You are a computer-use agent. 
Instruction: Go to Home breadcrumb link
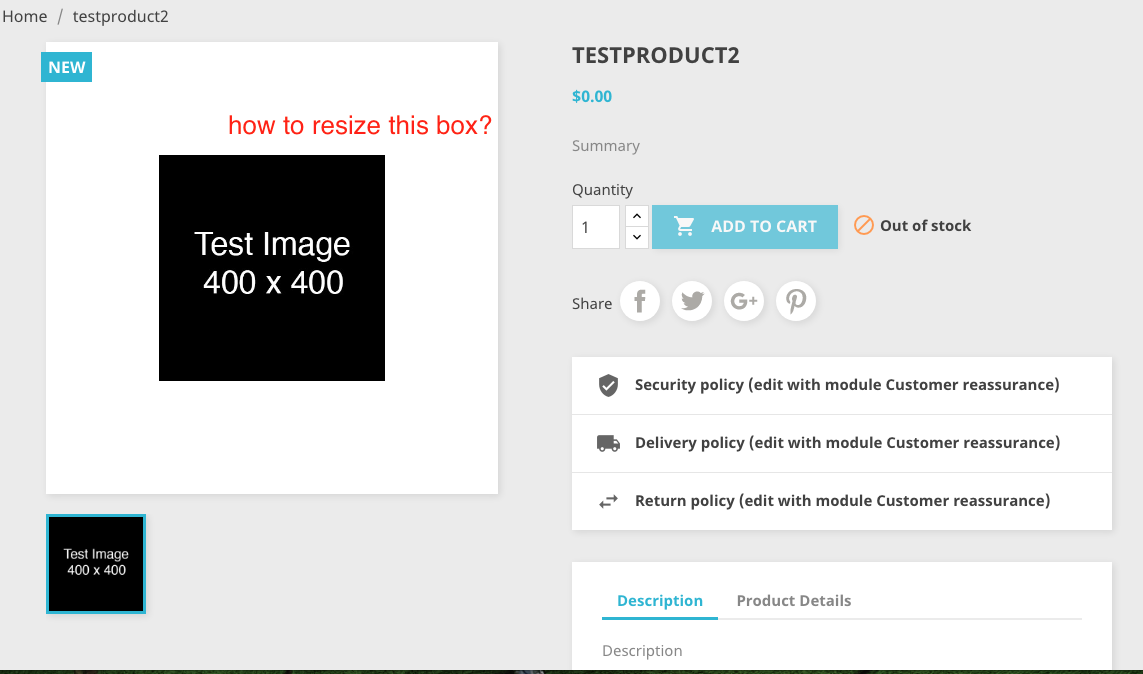[25, 16]
